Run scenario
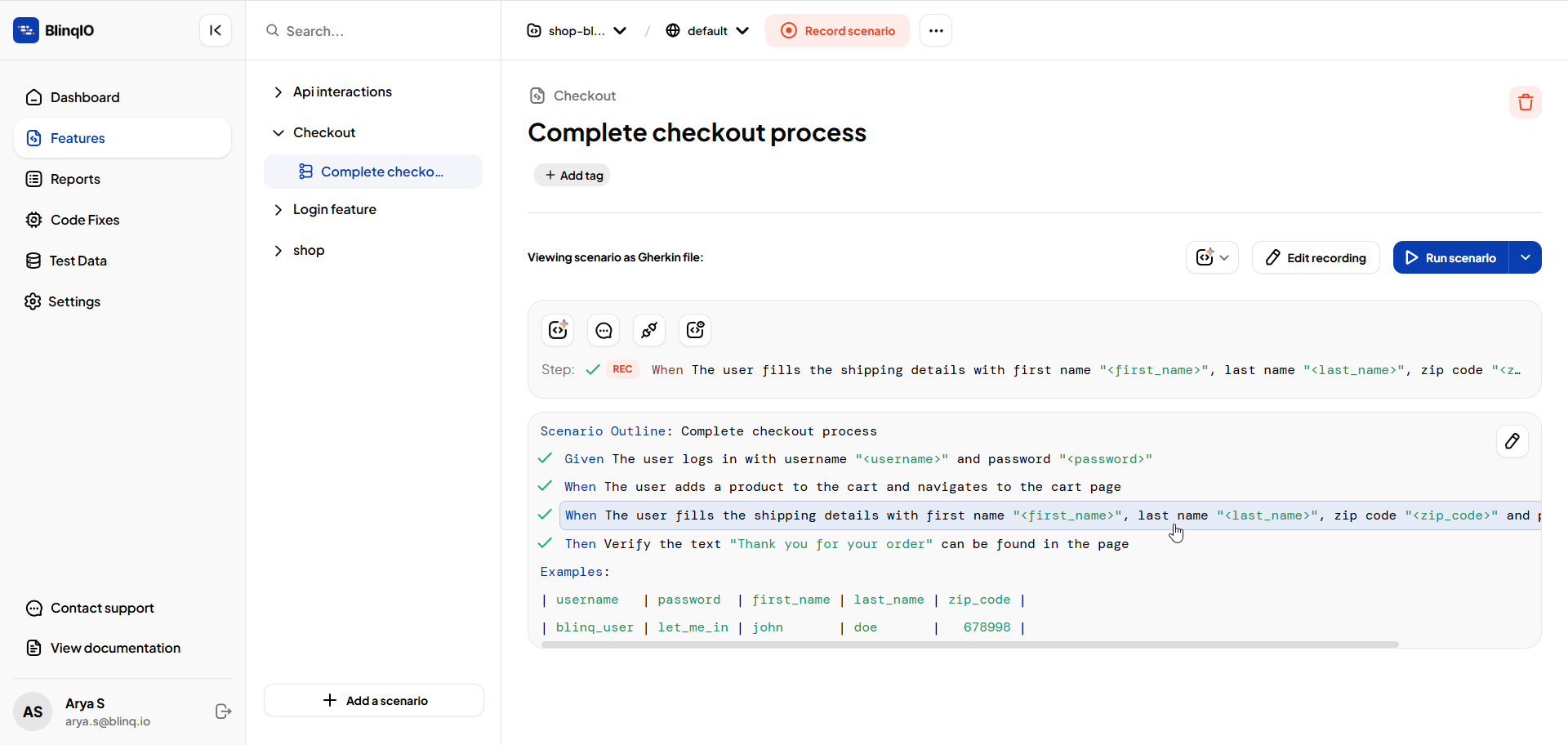The width and height of the screenshot is (1568, 745). coord(1450,257)
